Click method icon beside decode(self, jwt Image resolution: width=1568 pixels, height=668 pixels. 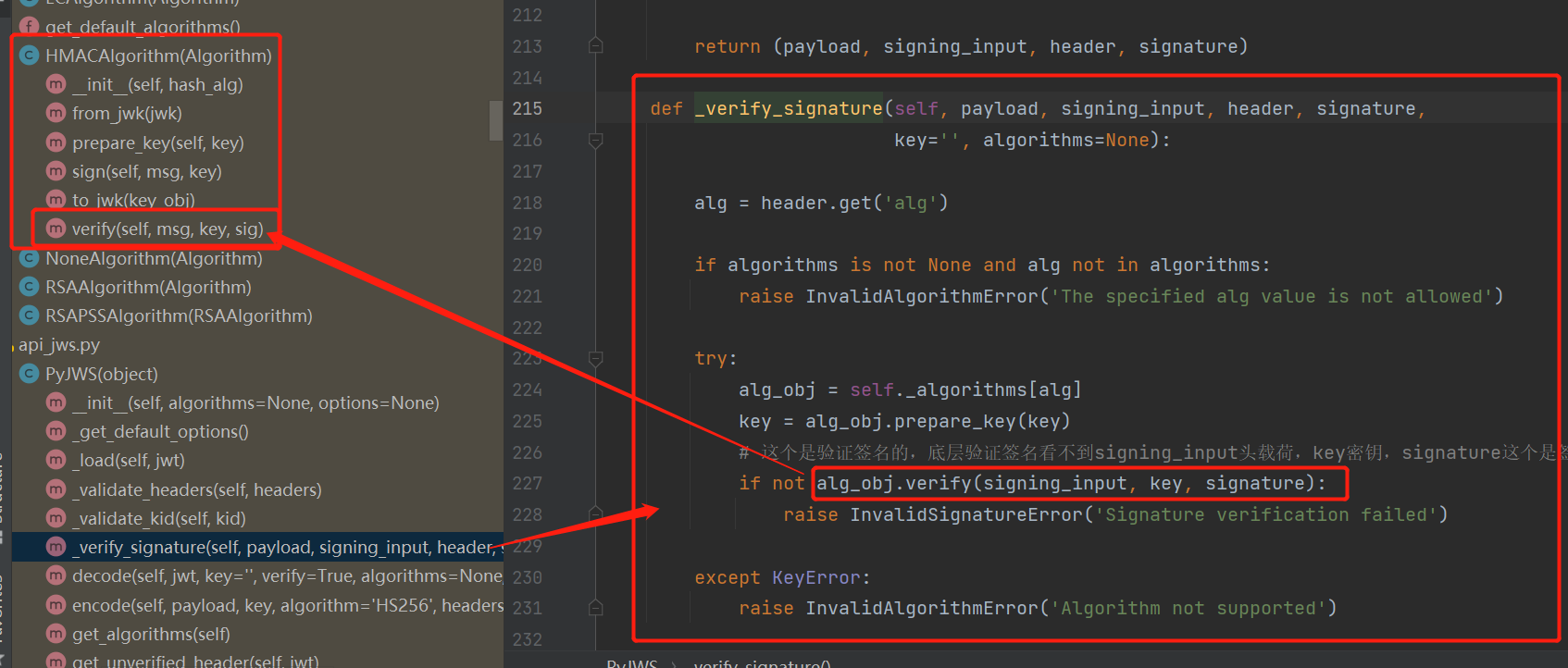pyautogui.click(x=56, y=575)
